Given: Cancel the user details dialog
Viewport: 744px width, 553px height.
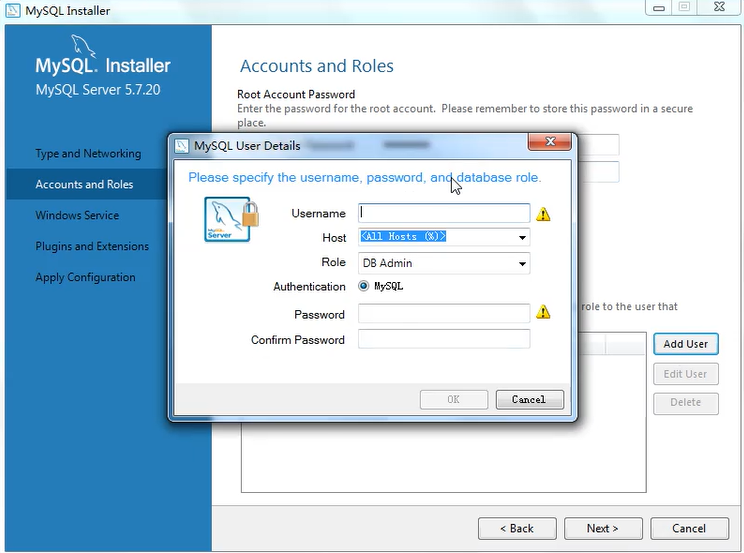Looking at the screenshot, I should point(530,399).
